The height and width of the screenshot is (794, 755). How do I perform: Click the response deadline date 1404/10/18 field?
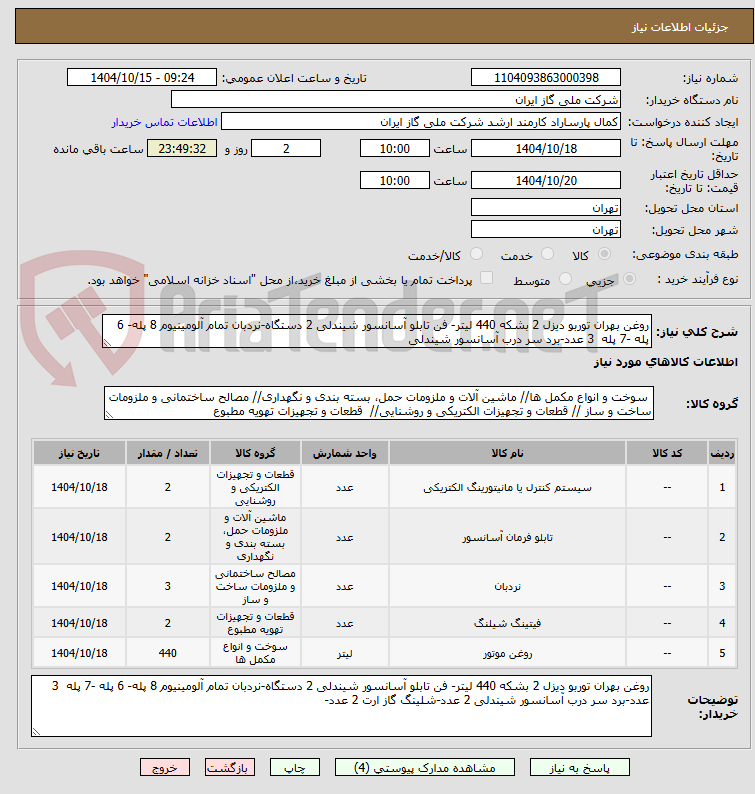click(546, 148)
